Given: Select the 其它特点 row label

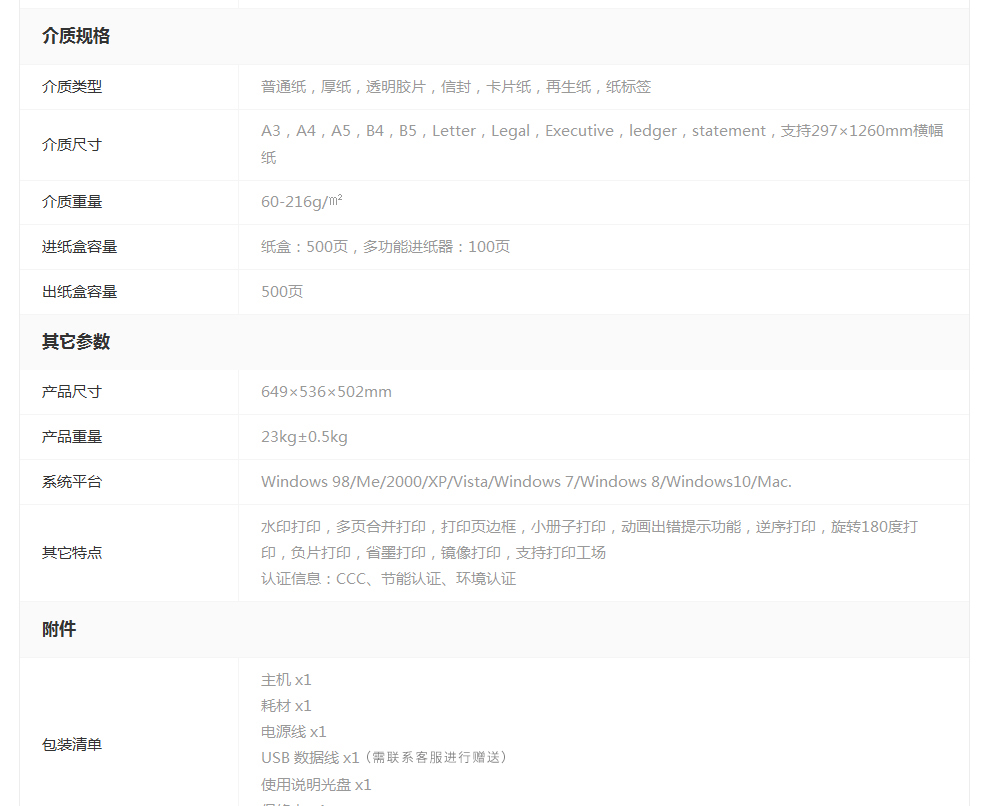Looking at the screenshot, I should [72, 553].
